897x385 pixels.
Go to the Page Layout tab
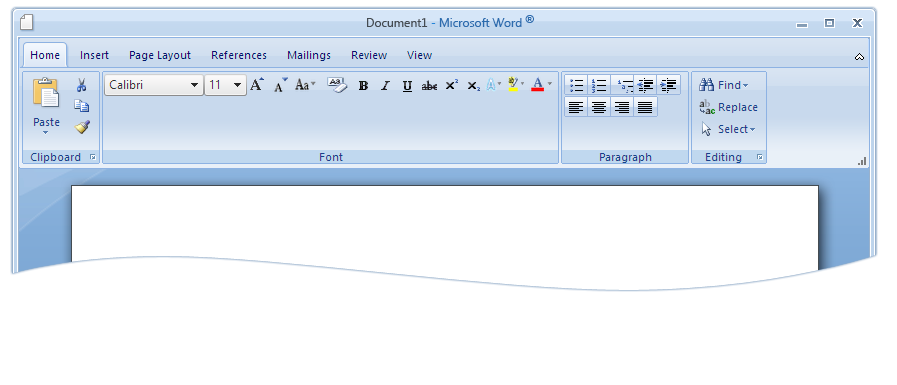pos(160,55)
